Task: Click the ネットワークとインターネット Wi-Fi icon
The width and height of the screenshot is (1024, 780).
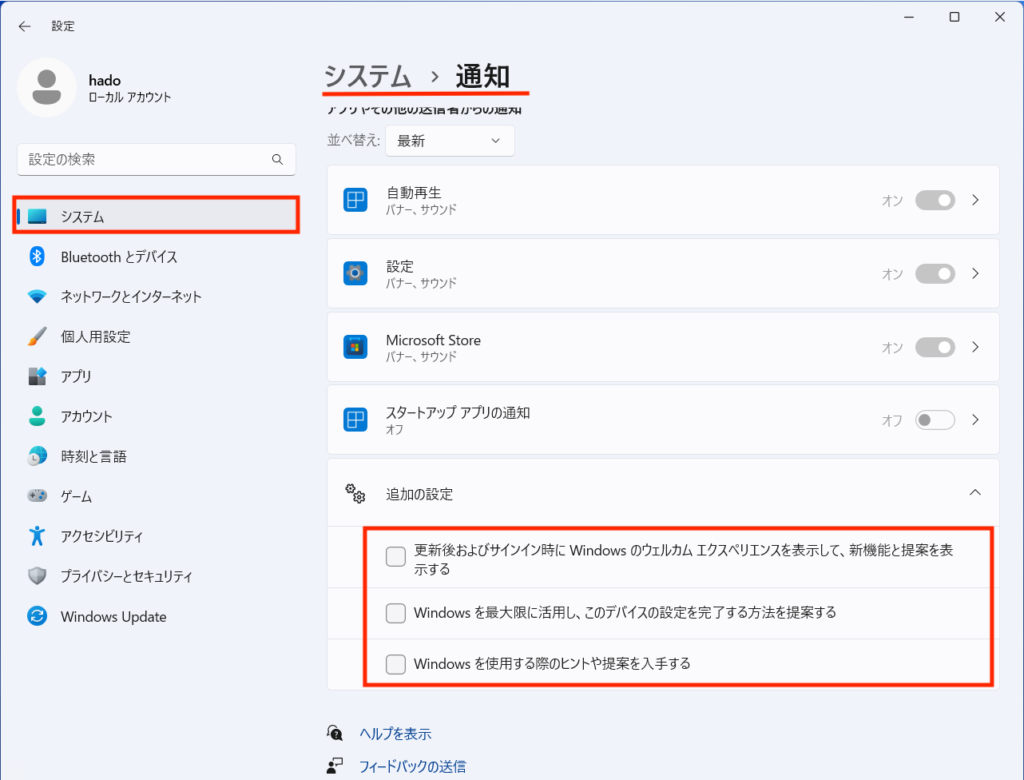Action: click(x=38, y=297)
